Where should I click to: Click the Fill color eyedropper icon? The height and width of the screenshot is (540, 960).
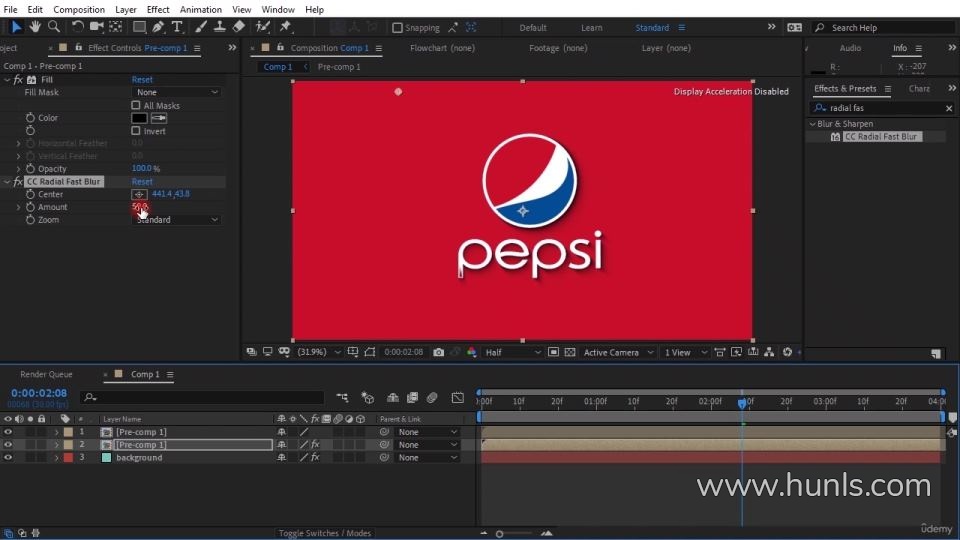[x=159, y=118]
